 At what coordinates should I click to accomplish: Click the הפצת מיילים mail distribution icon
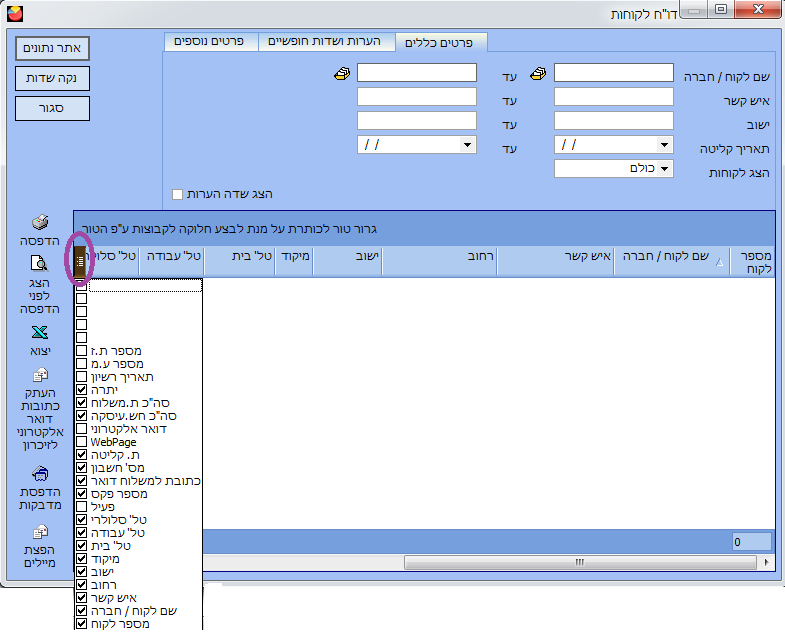click(40, 532)
